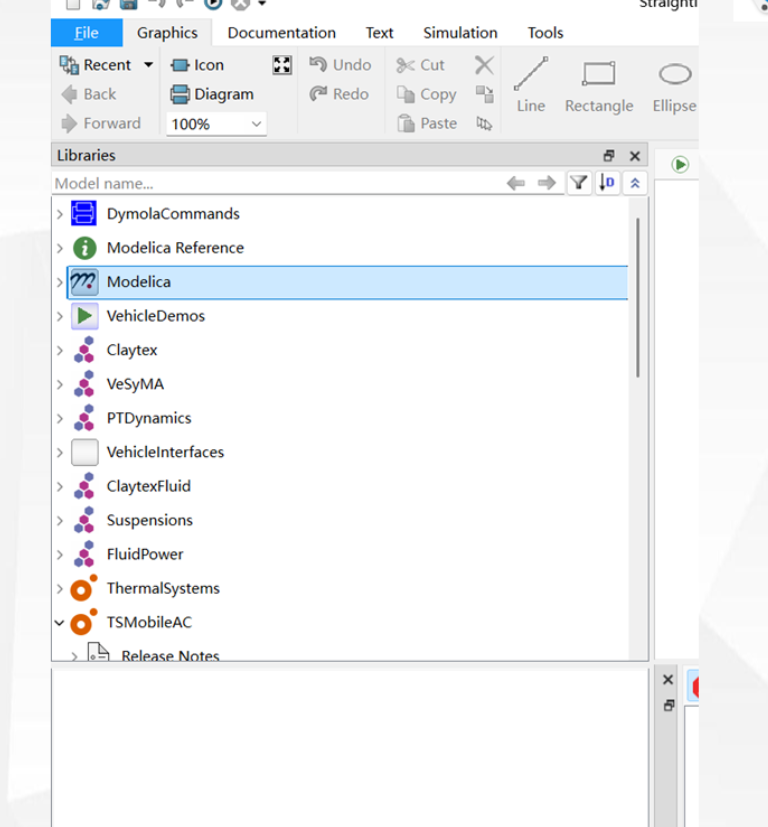Select the Rectangle drawing tool
This screenshot has width=768, height=827.
point(598,85)
